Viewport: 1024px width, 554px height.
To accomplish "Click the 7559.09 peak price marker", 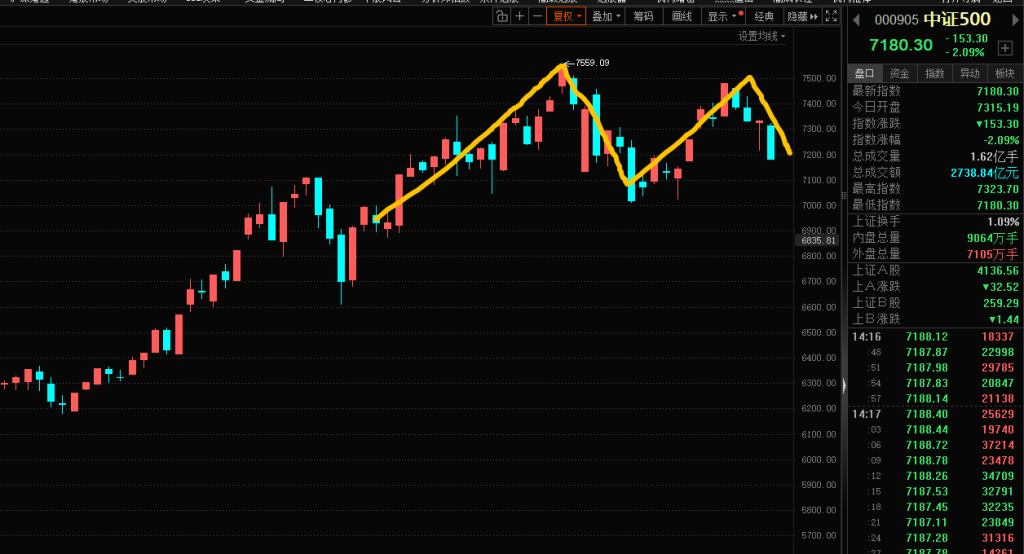I will point(592,63).
